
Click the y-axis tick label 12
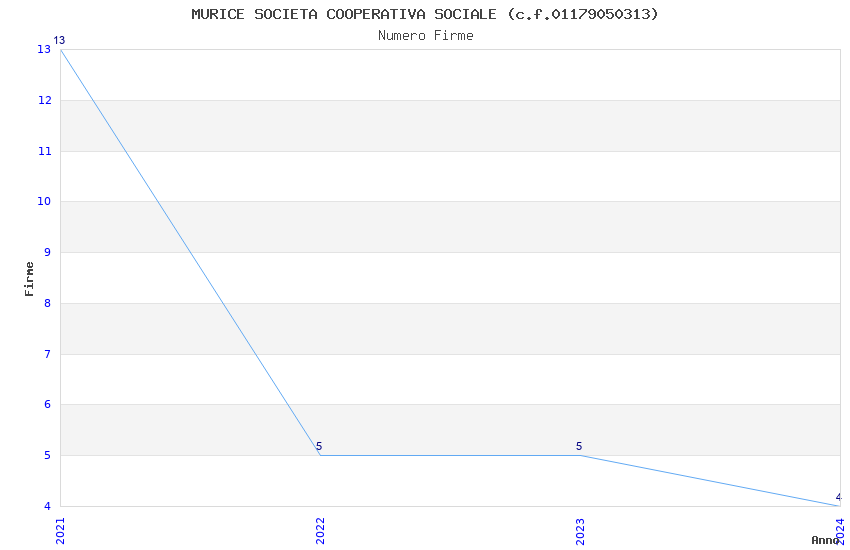tap(45, 100)
